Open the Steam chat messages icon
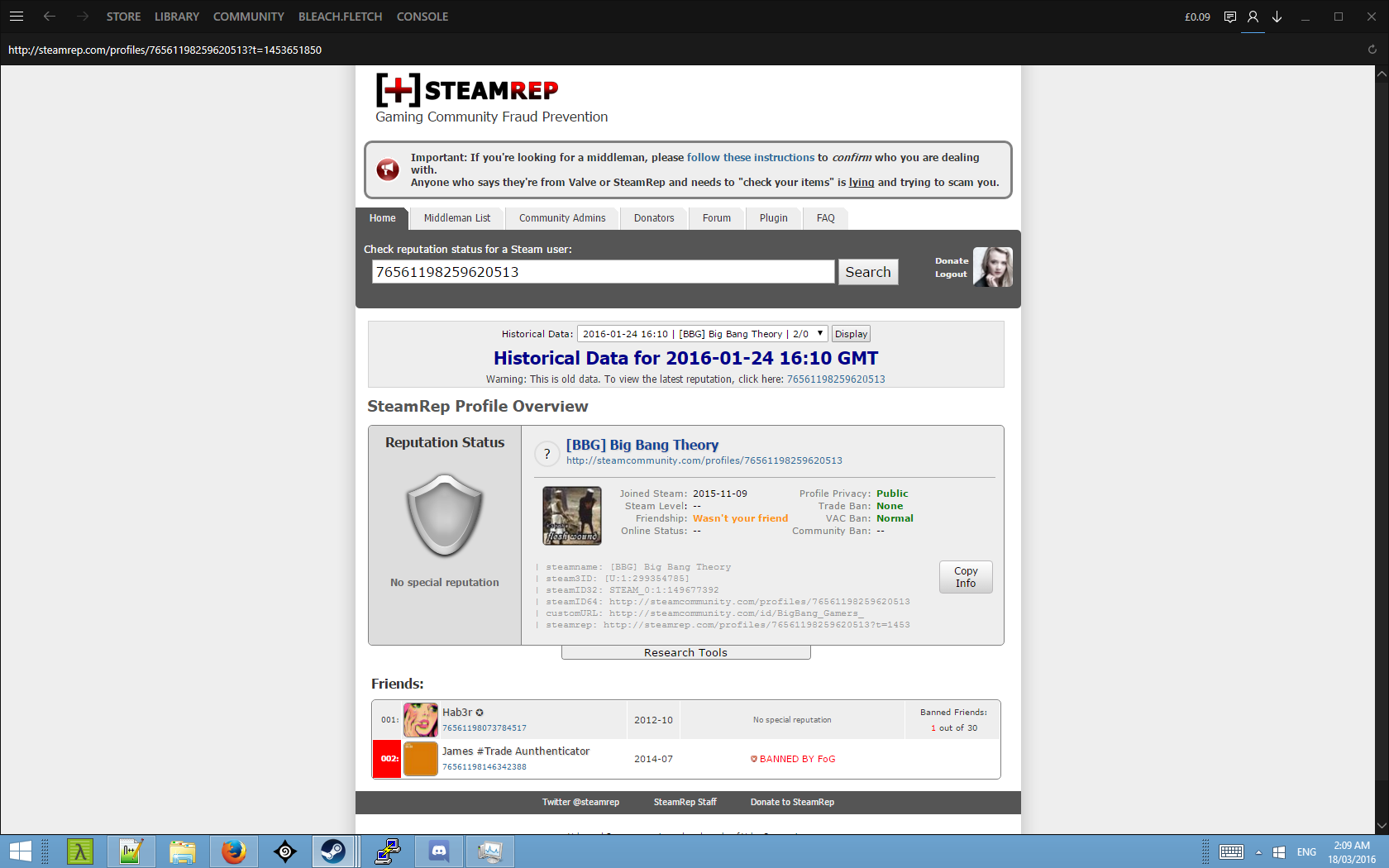Image resolution: width=1389 pixels, height=868 pixels. pos(1230,17)
